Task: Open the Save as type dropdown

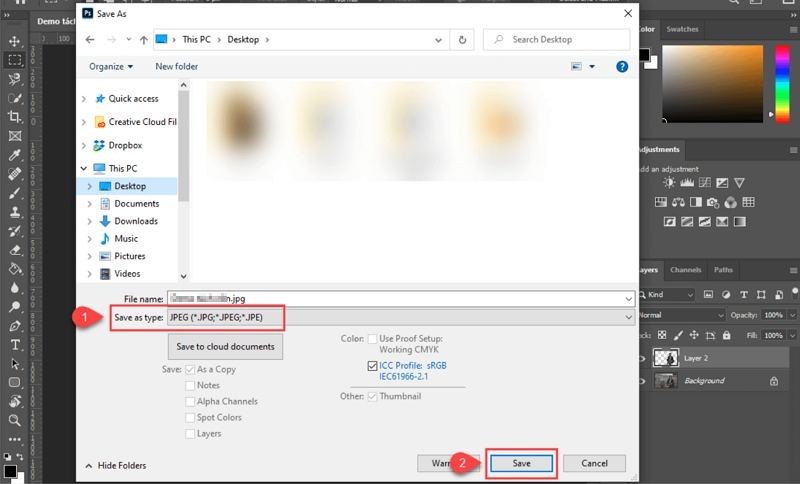Action: (x=400, y=317)
